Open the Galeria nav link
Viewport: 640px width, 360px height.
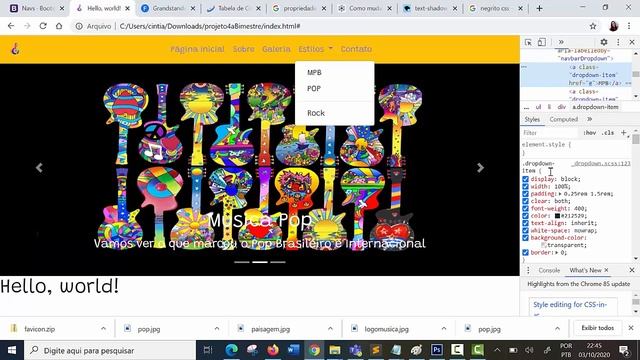[276, 49]
